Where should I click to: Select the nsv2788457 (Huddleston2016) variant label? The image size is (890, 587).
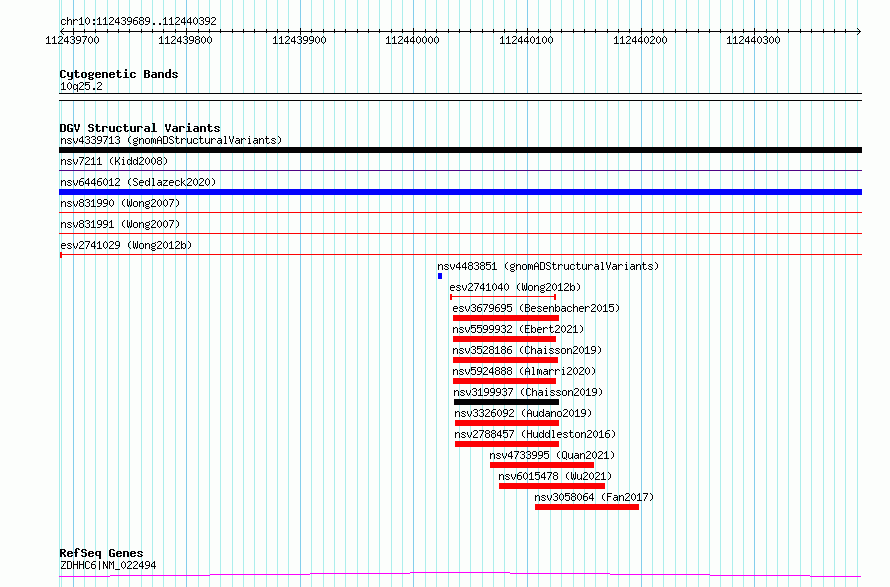pyautogui.click(x=535, y=434)
